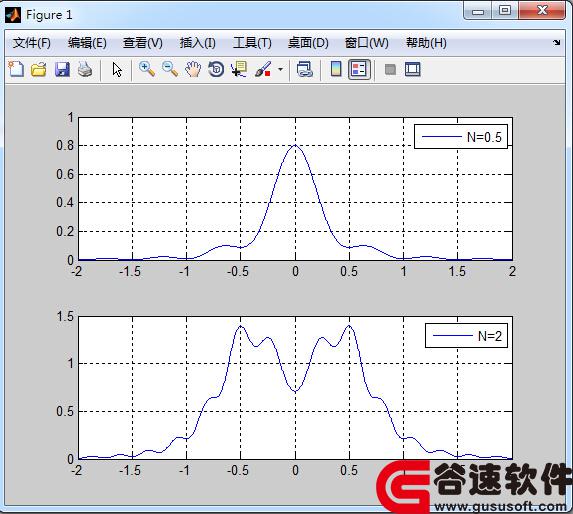Click the 1.5 y-axis label in bottom plot
Viewport: 573px width, 514px height.
(x=65, y=317)
